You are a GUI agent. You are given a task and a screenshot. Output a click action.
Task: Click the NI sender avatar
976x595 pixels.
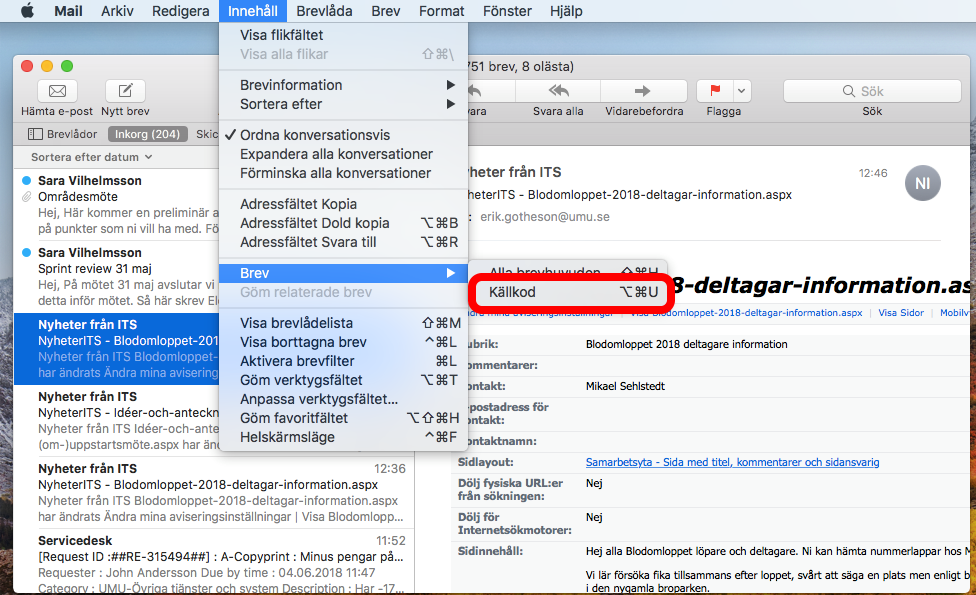point(922,183)
